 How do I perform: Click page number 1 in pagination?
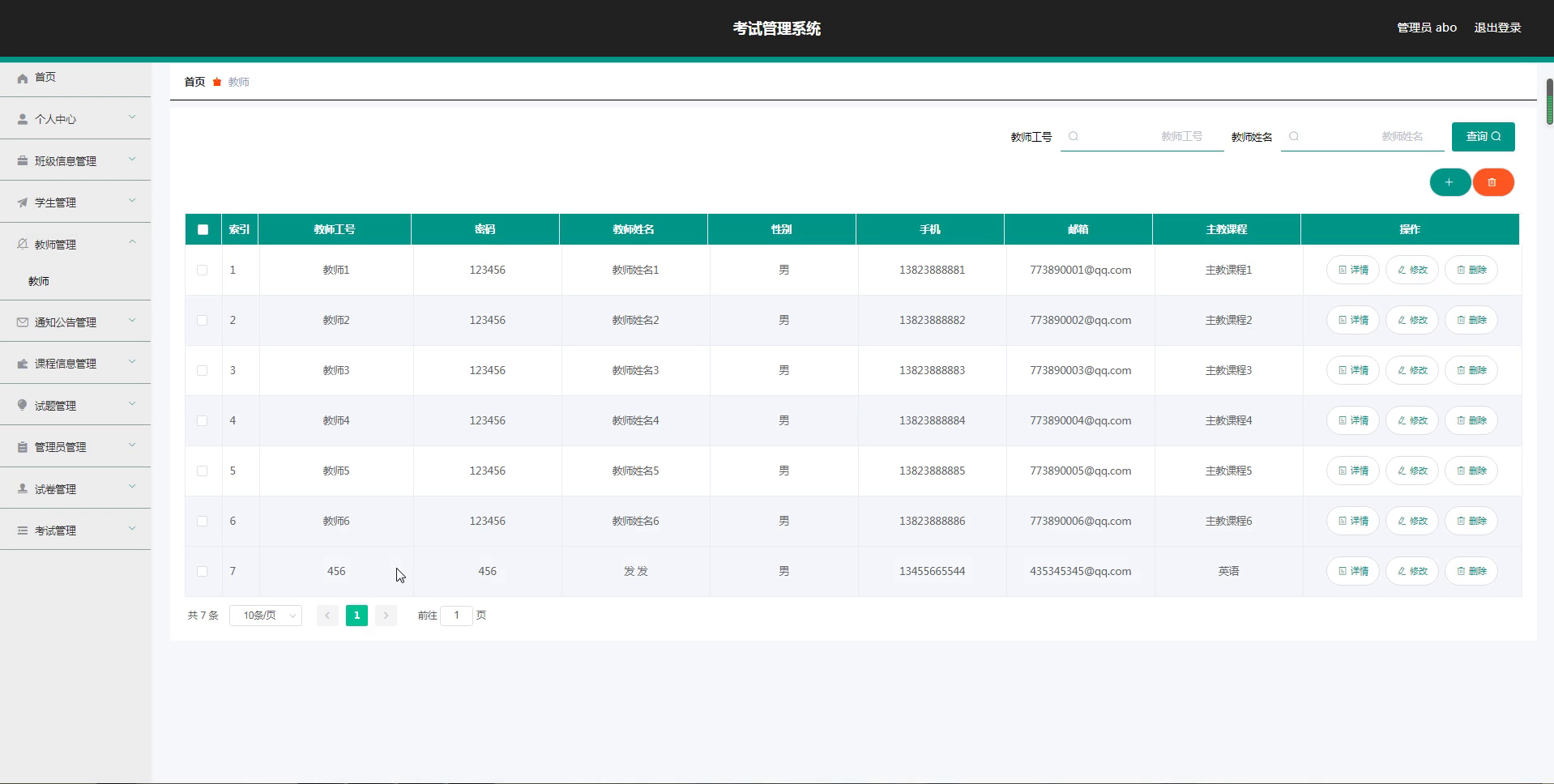tap(356, 616)
